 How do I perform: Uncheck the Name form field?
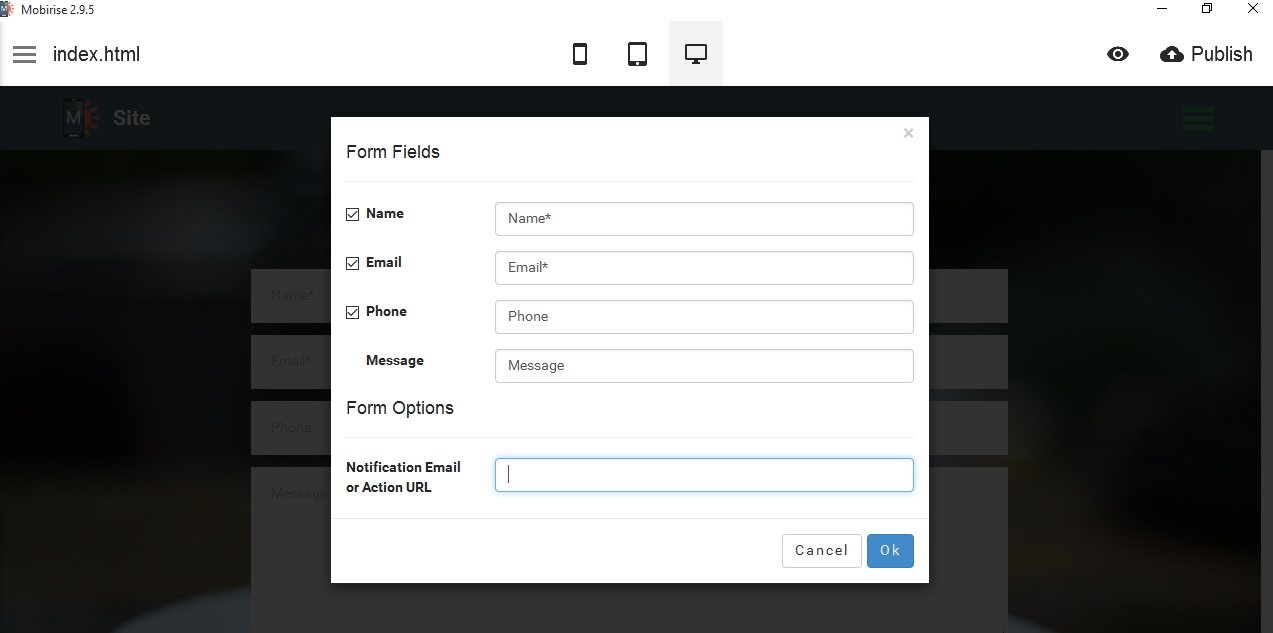(352, 213)
